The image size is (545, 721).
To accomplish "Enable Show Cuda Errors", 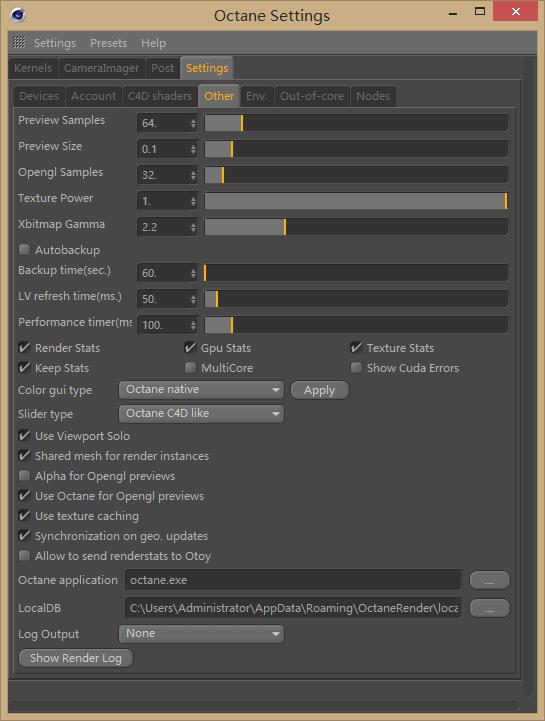I will (x=356, y=367).
